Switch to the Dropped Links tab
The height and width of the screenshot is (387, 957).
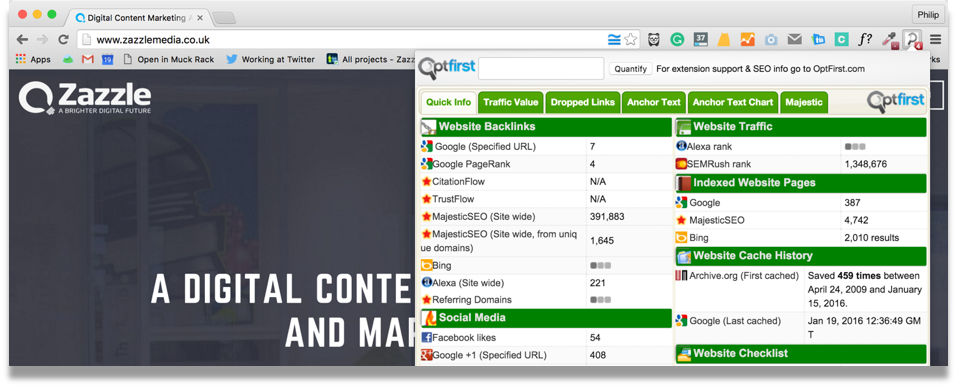pos(583,102)
